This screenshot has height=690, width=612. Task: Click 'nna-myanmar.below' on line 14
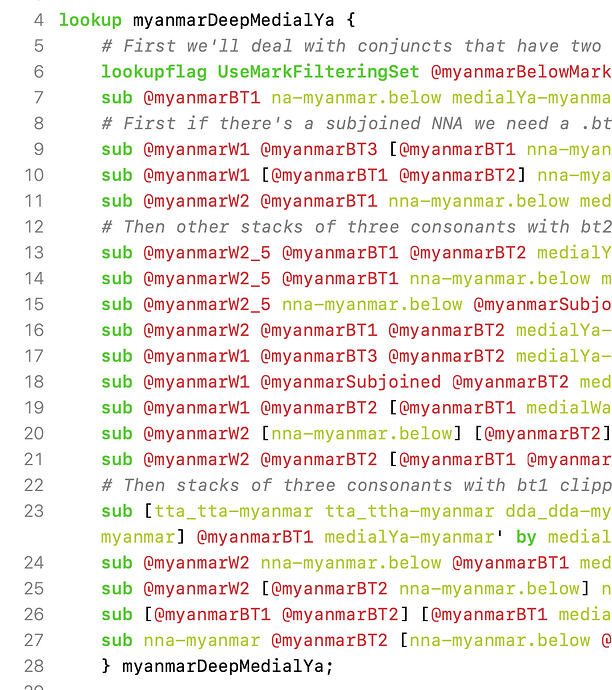(500, 279)
